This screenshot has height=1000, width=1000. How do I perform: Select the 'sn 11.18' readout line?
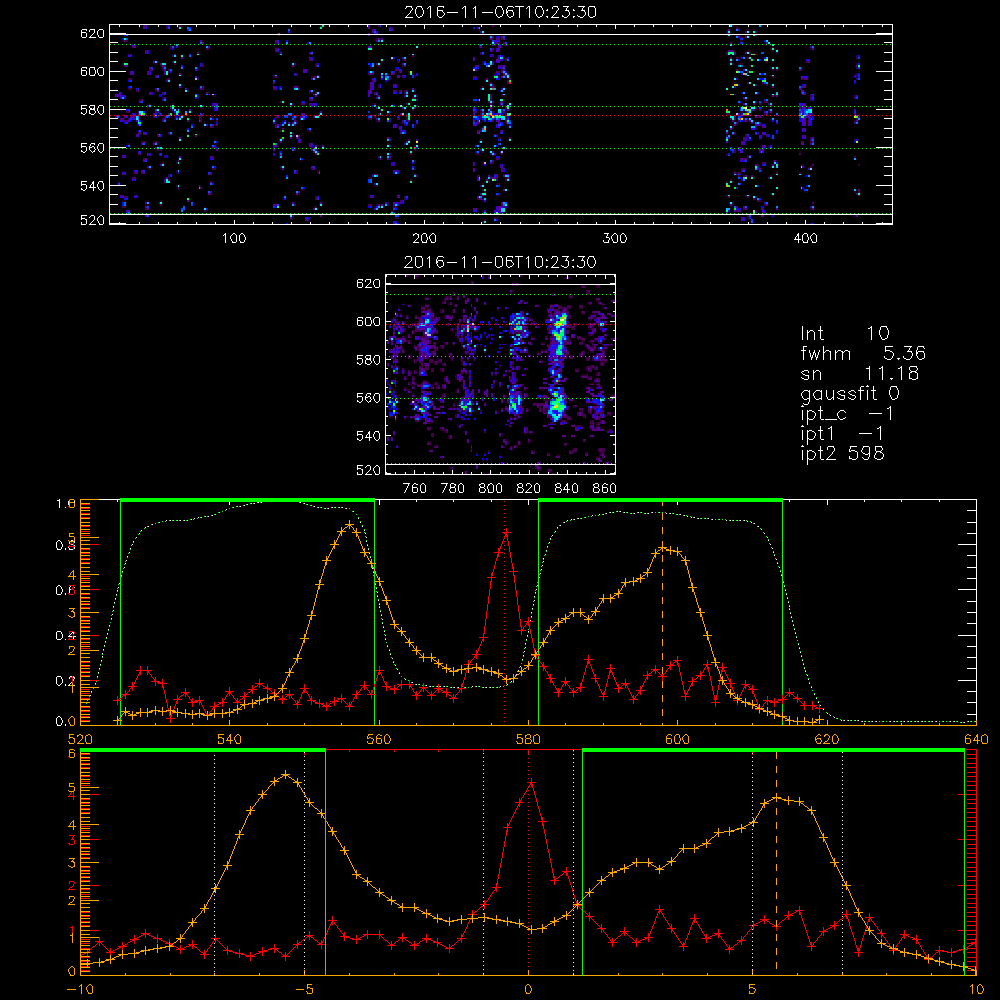pyautogui.click(x=860, y=373)
